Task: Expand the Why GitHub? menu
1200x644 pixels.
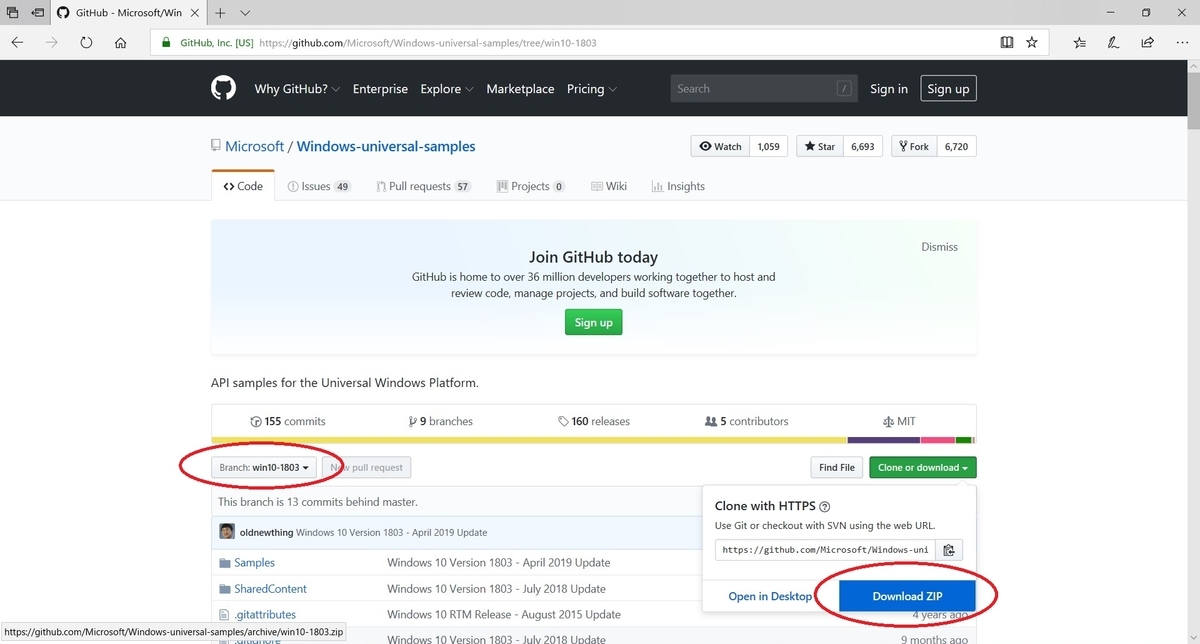Action: (297, 89)
